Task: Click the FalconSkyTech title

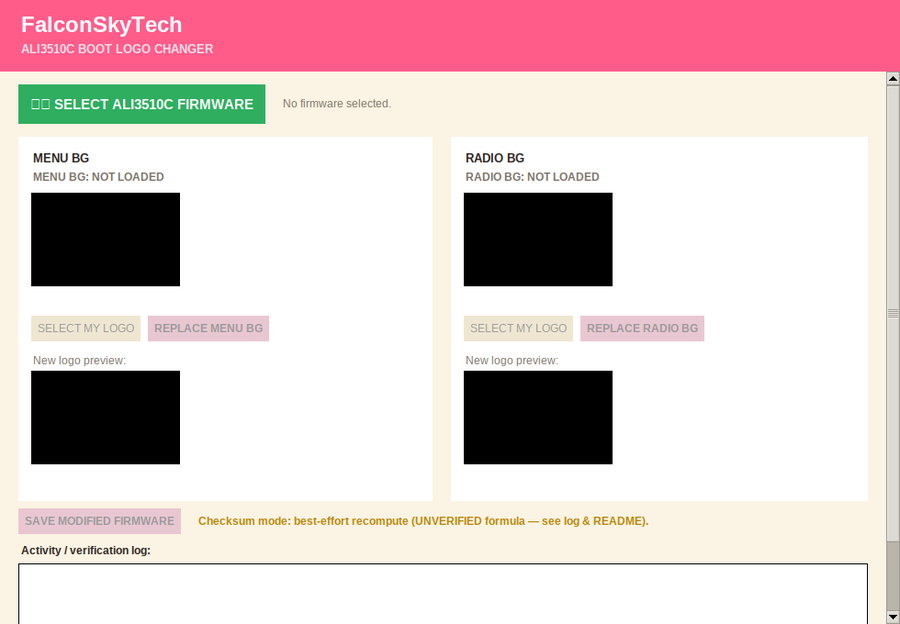Action: pyautogui.click(x=102, y=25)
